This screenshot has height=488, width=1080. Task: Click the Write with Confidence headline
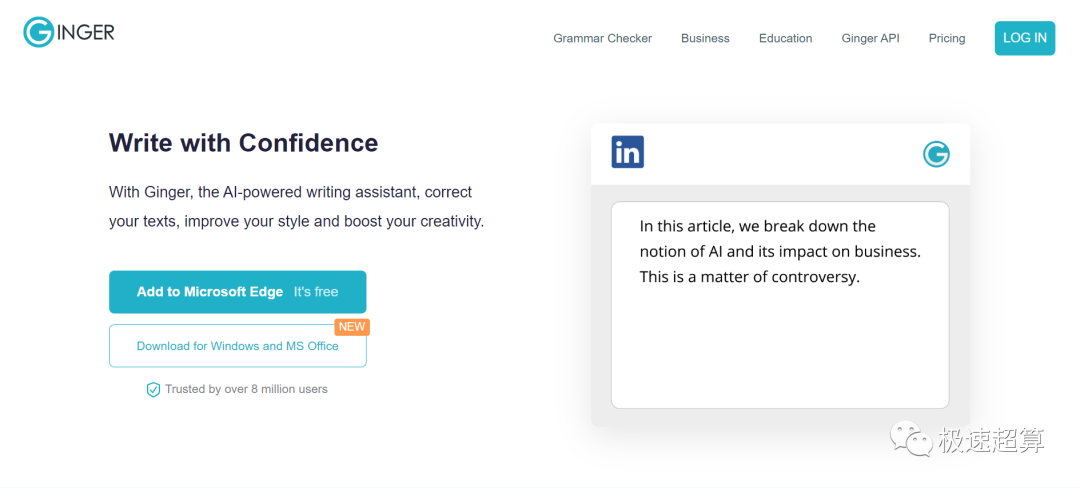pyautogui.click(x=244, y=142)
